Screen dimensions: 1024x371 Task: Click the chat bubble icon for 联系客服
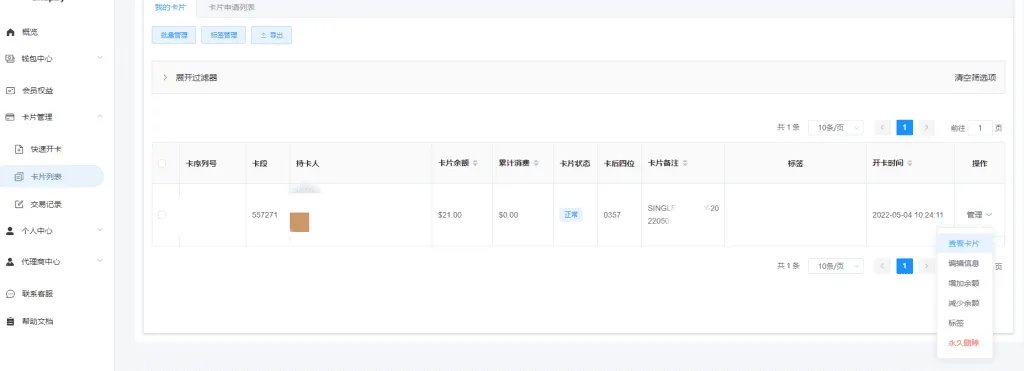click(x=10, y=293)
